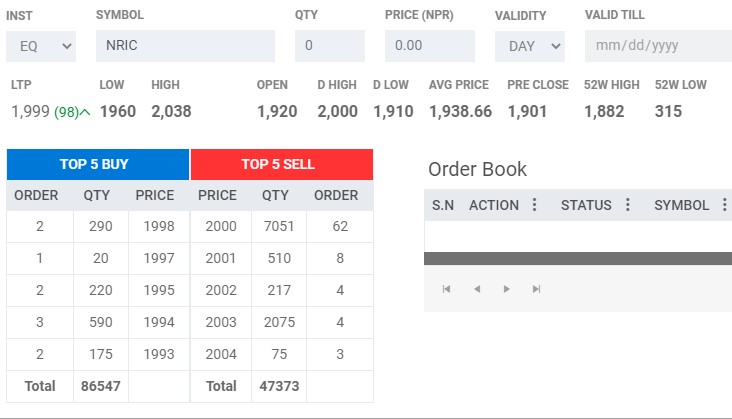Go to previous page of Order Book
This screenshot has width=732, height=419.
pyautogui.click(x=477, y=289)
